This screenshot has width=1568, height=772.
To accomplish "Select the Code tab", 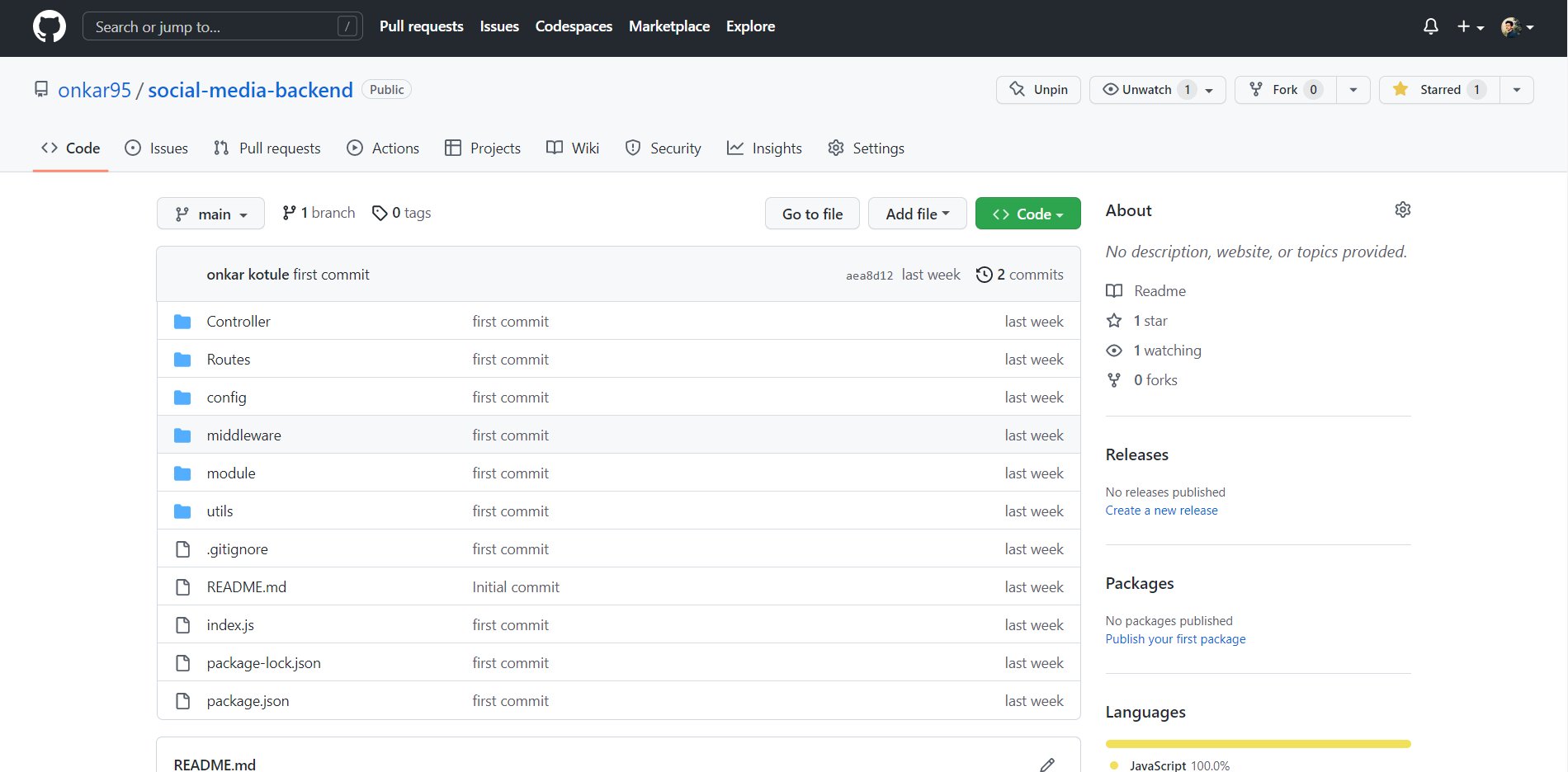I will point(70,148).
